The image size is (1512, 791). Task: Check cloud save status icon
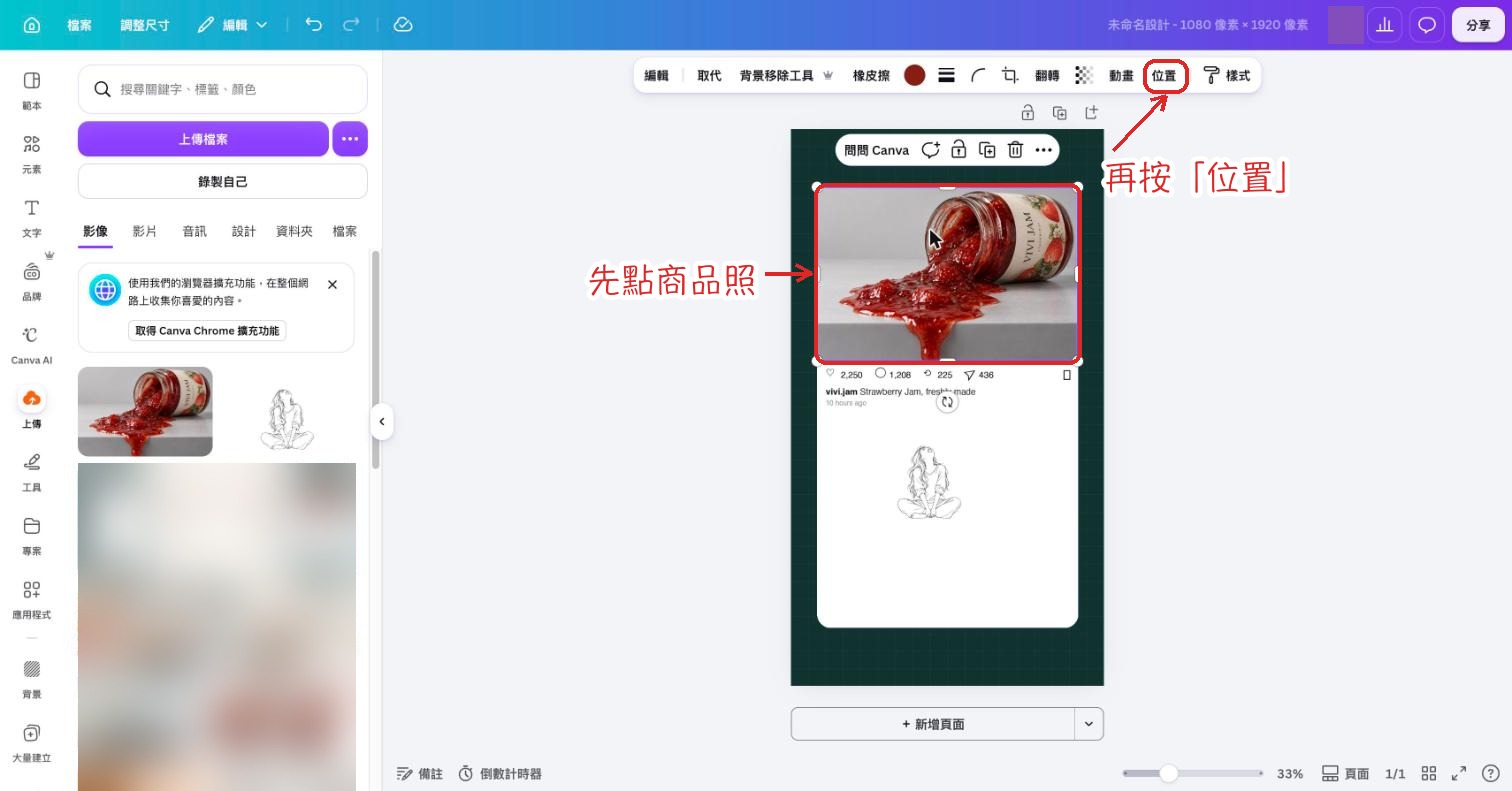pyautogui.click(x=403, y=24)
